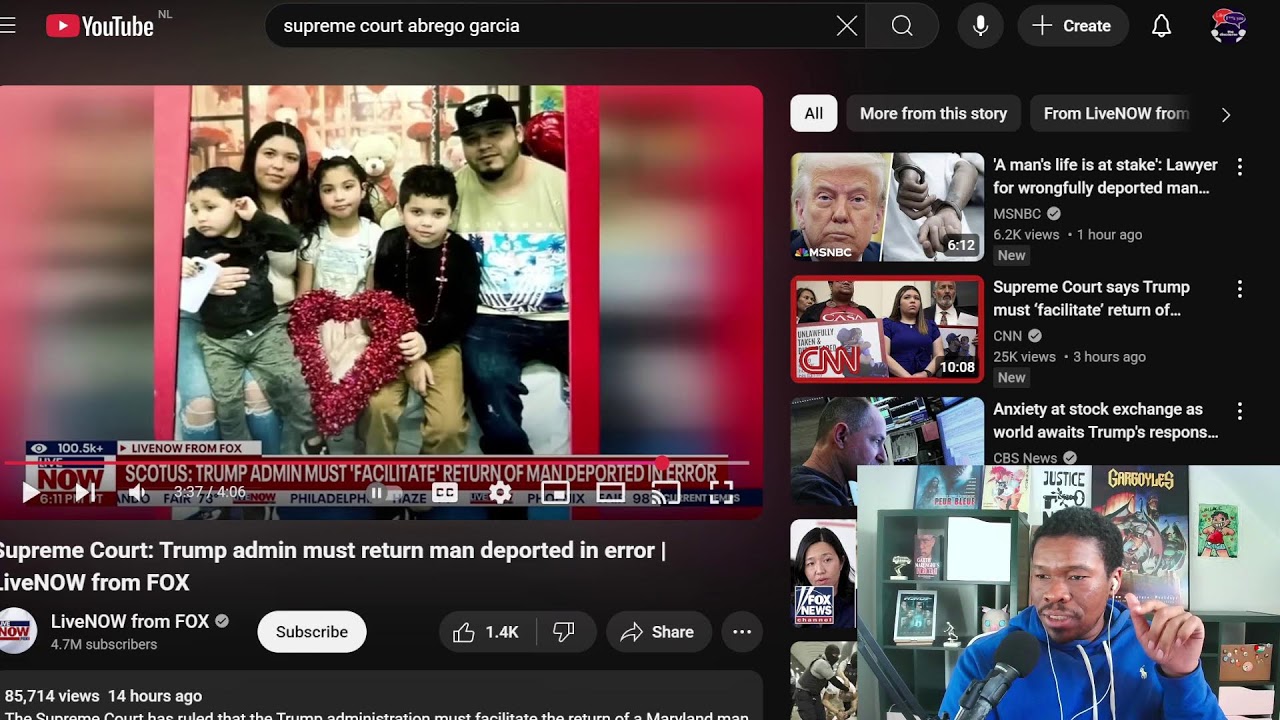
Task: Enable miniplayer mode
Action: [555, 492]
